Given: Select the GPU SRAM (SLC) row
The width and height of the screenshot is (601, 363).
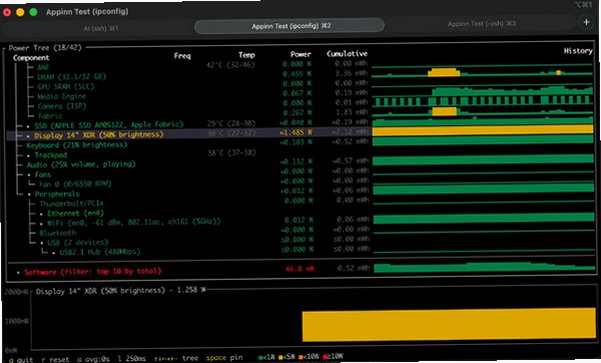Looking at the screenshot, I should (66, 87).
